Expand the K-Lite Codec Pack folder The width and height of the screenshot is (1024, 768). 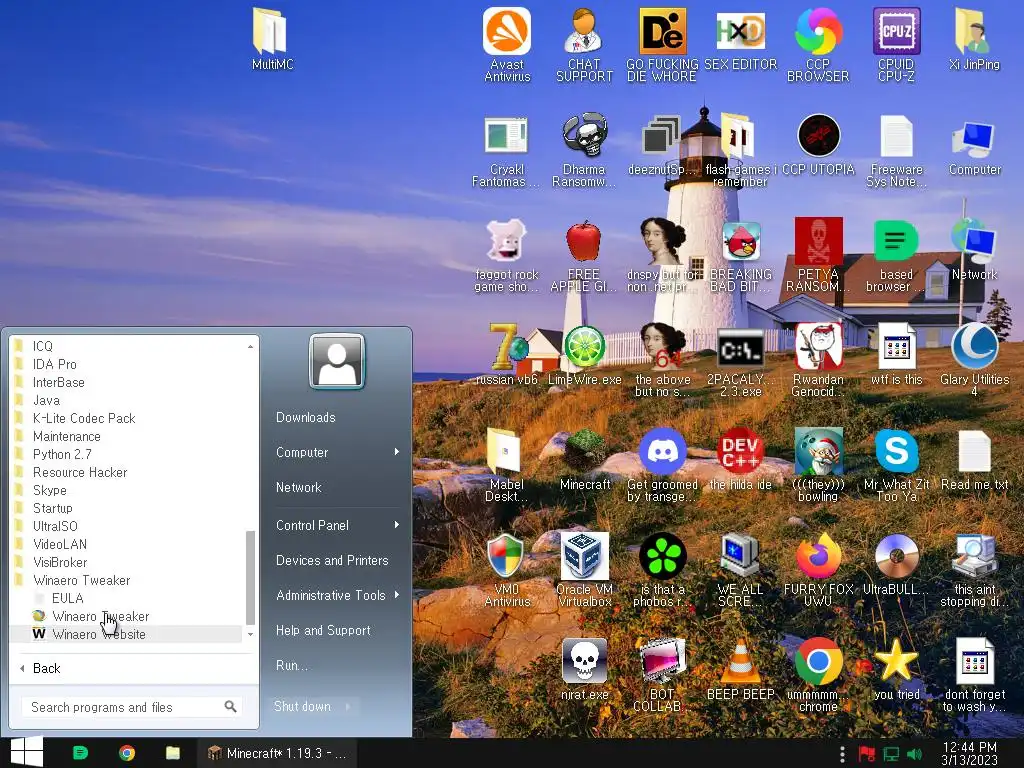[84, 418]
